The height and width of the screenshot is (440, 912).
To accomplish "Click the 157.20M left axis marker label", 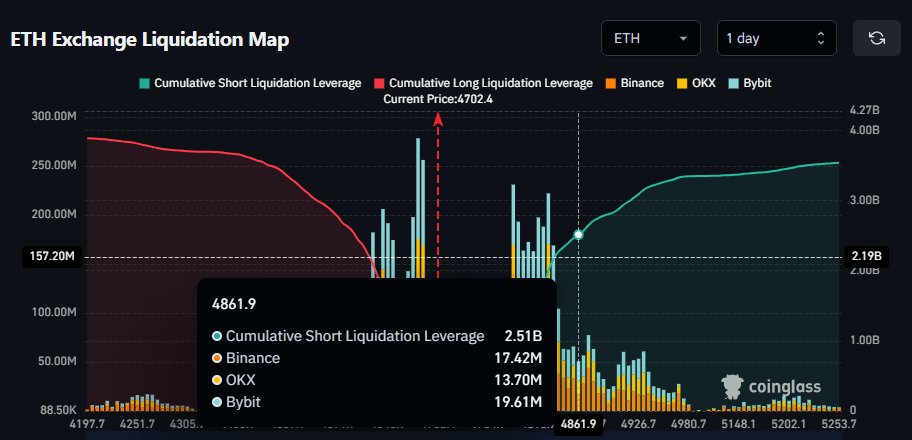I will 51,257.
